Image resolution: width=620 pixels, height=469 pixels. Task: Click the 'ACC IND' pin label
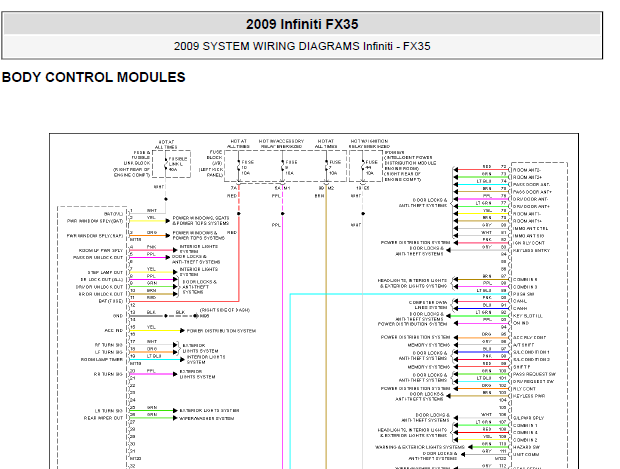114,331
